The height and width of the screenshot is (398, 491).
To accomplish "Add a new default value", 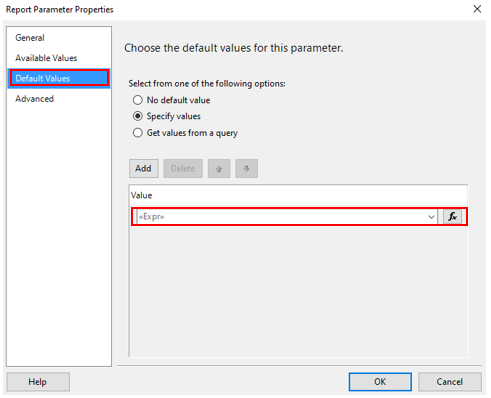I will pos(144,168).
